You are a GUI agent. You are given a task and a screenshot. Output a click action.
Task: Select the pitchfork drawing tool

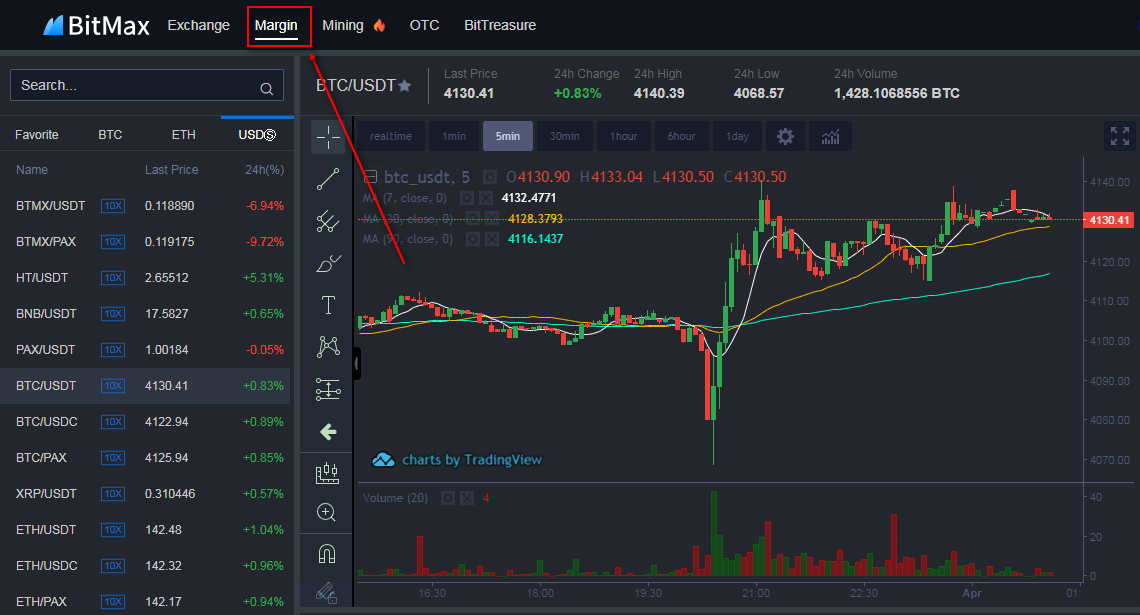click(x=328, y=222)
